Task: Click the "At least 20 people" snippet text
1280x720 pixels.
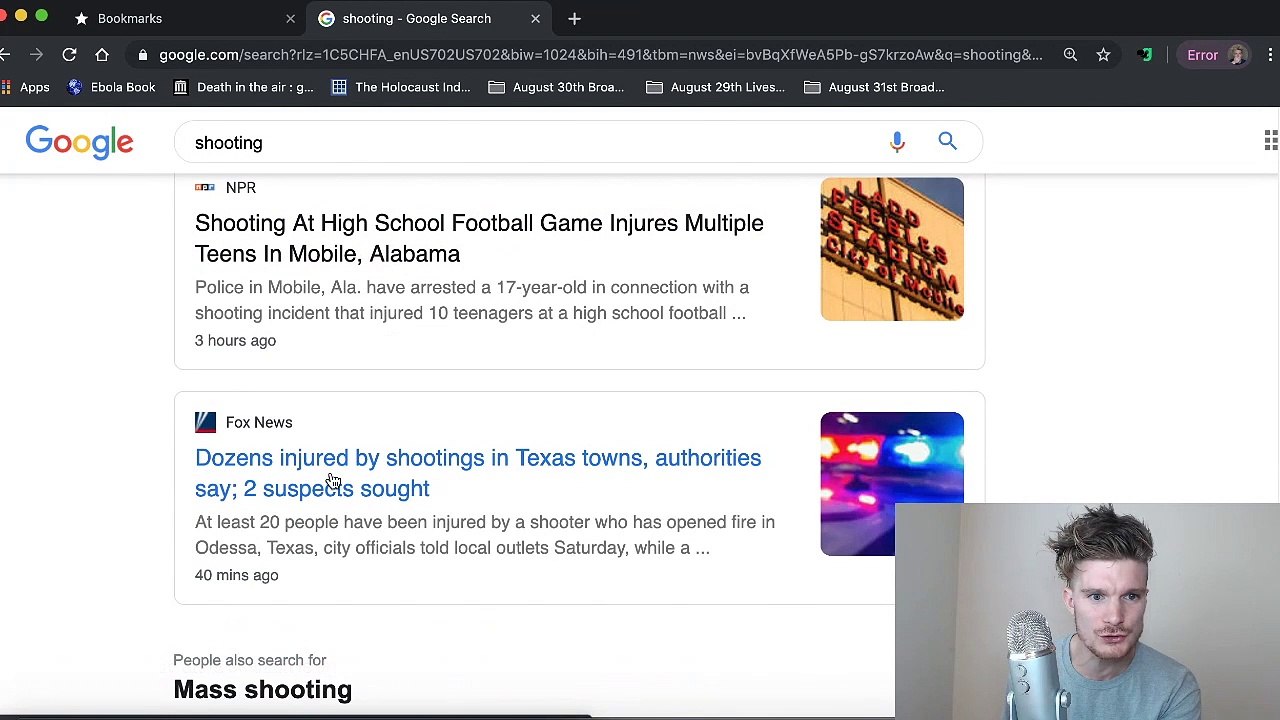Action: 485,535
